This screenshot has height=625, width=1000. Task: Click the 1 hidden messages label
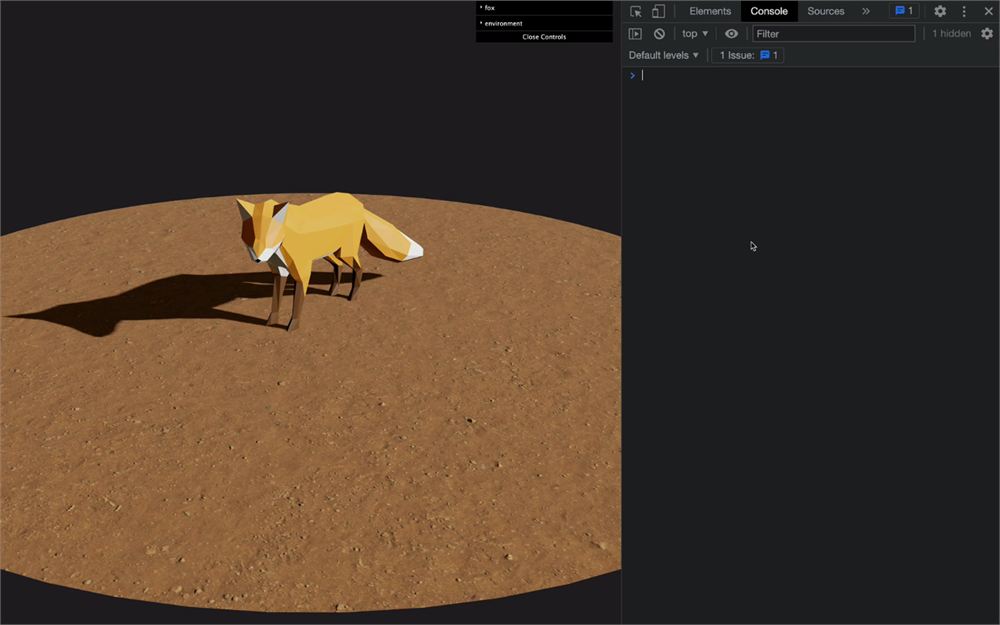pyautogui.click(x=951, y=34)
